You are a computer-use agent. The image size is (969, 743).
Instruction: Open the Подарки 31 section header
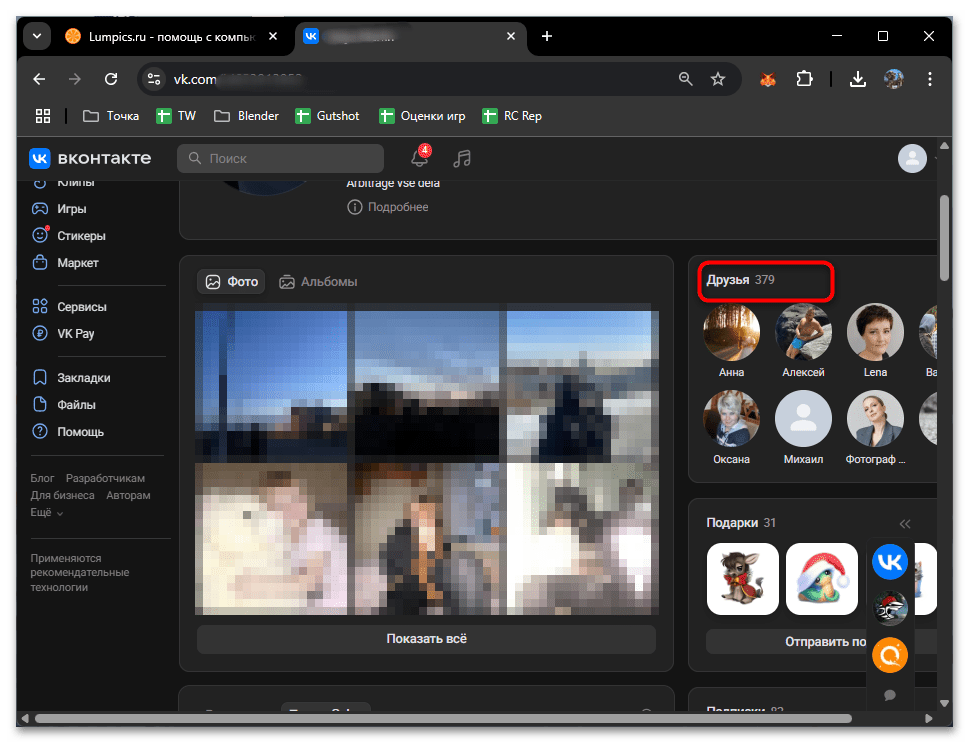tap(741, 523)
